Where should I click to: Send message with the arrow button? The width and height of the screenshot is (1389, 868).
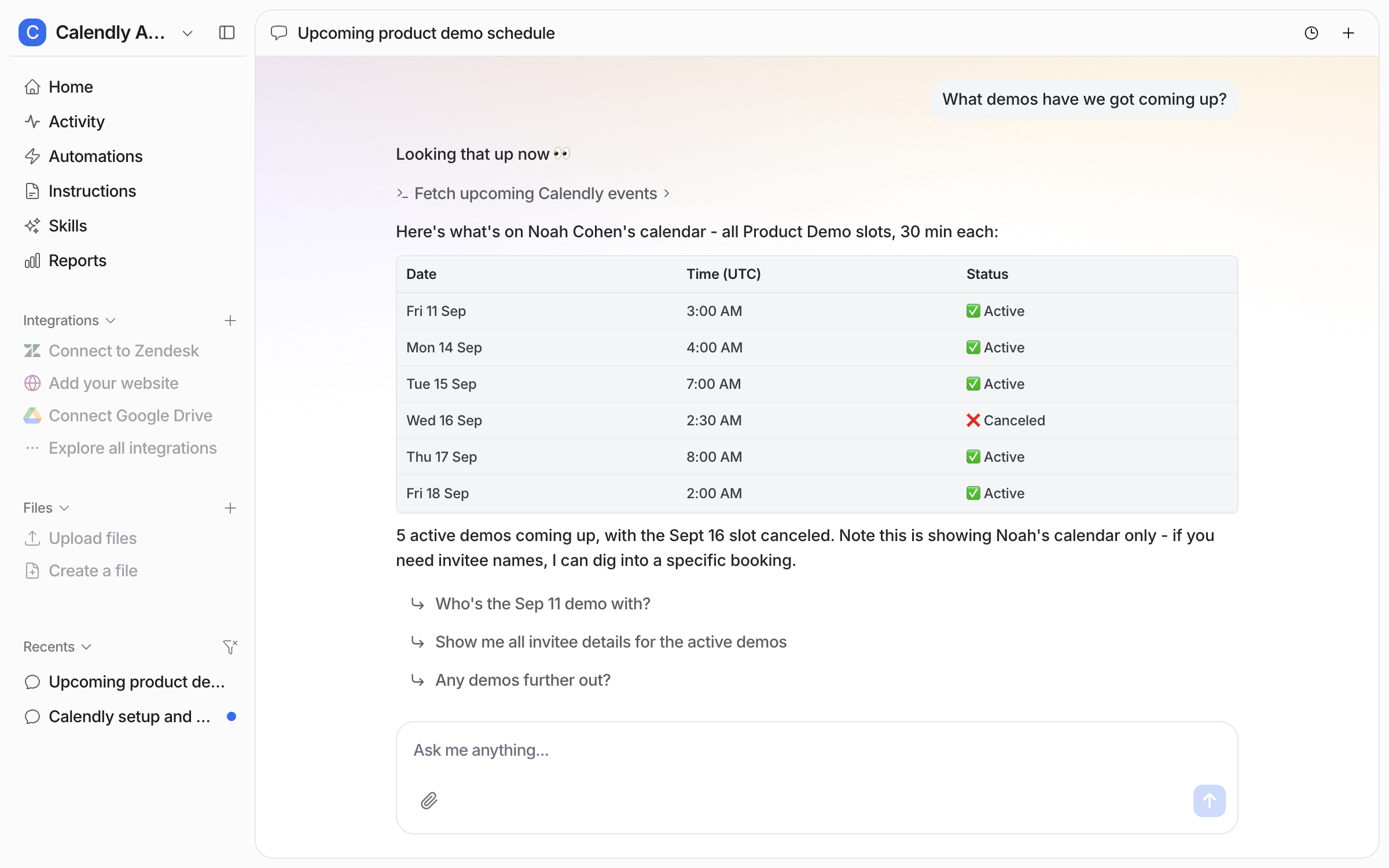point(1209,801)
